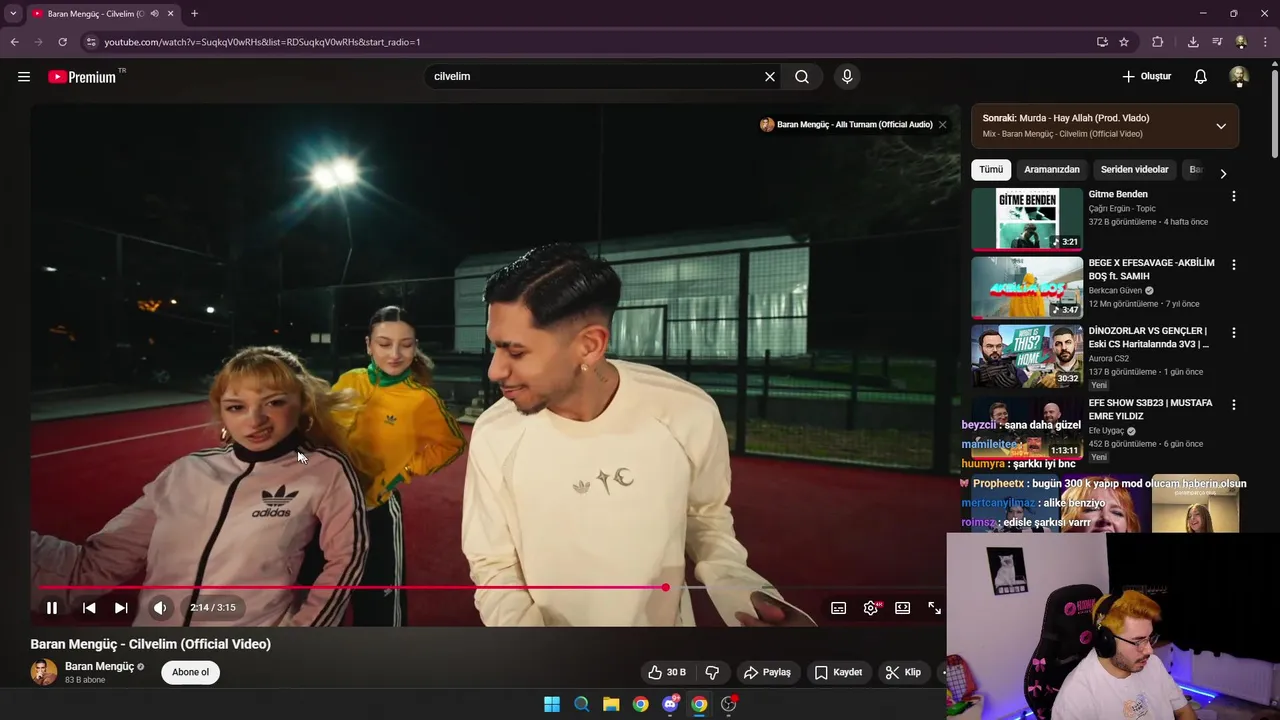Open the browser extensions puzzle icon
1280x720 pixels.
[1158, 42]
